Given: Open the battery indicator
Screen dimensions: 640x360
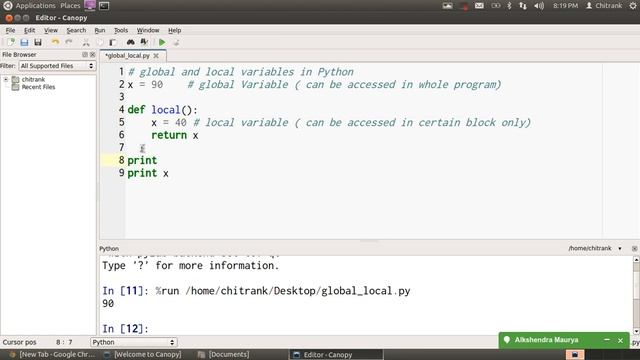Looking at the screenshot, I should [496, 6].
